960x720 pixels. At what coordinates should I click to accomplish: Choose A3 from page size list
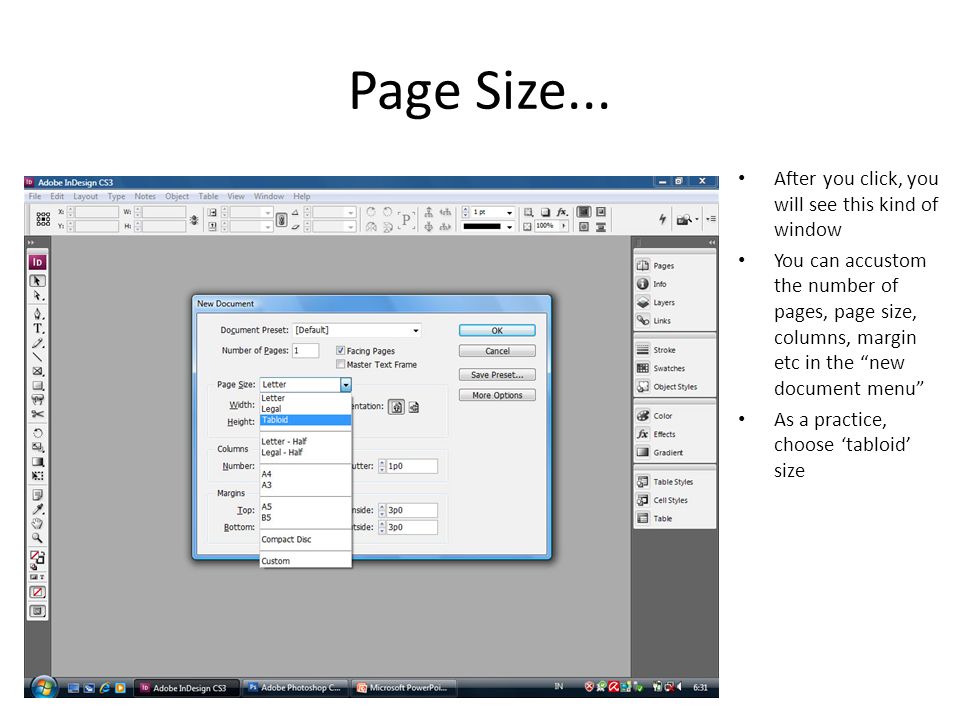306,485
